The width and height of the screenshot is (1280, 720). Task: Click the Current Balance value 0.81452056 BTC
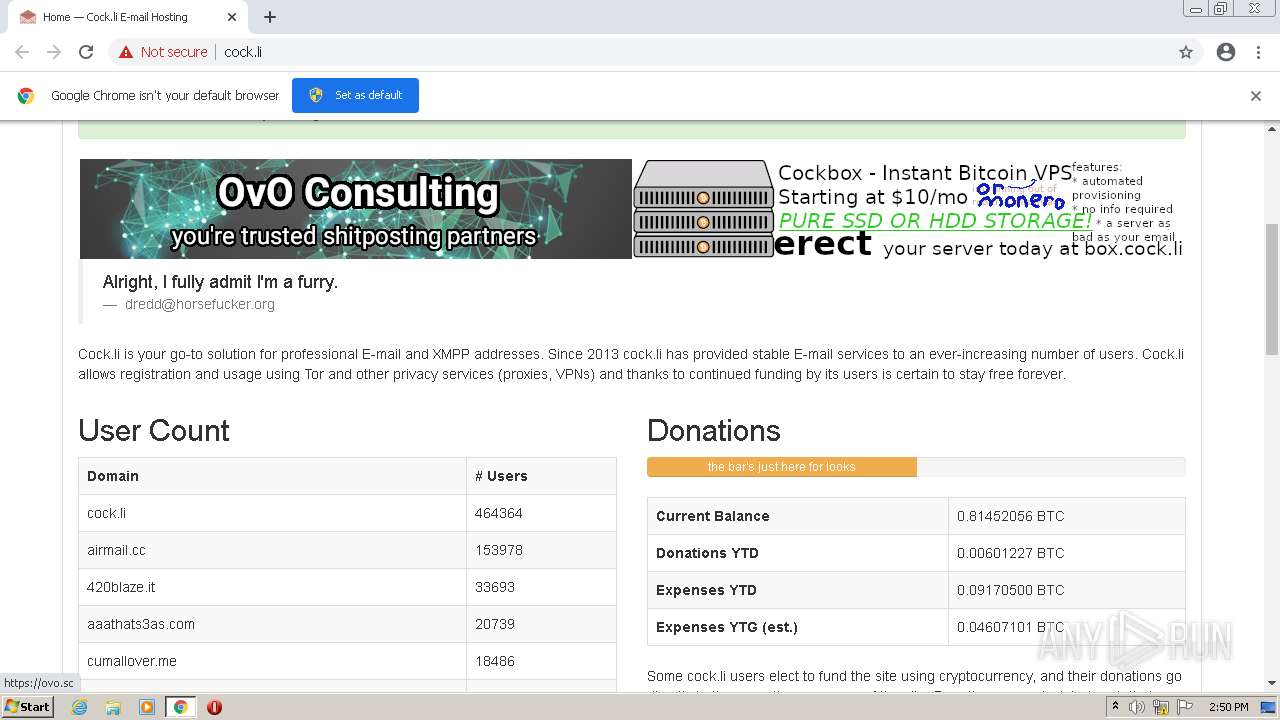[1010, 516]
